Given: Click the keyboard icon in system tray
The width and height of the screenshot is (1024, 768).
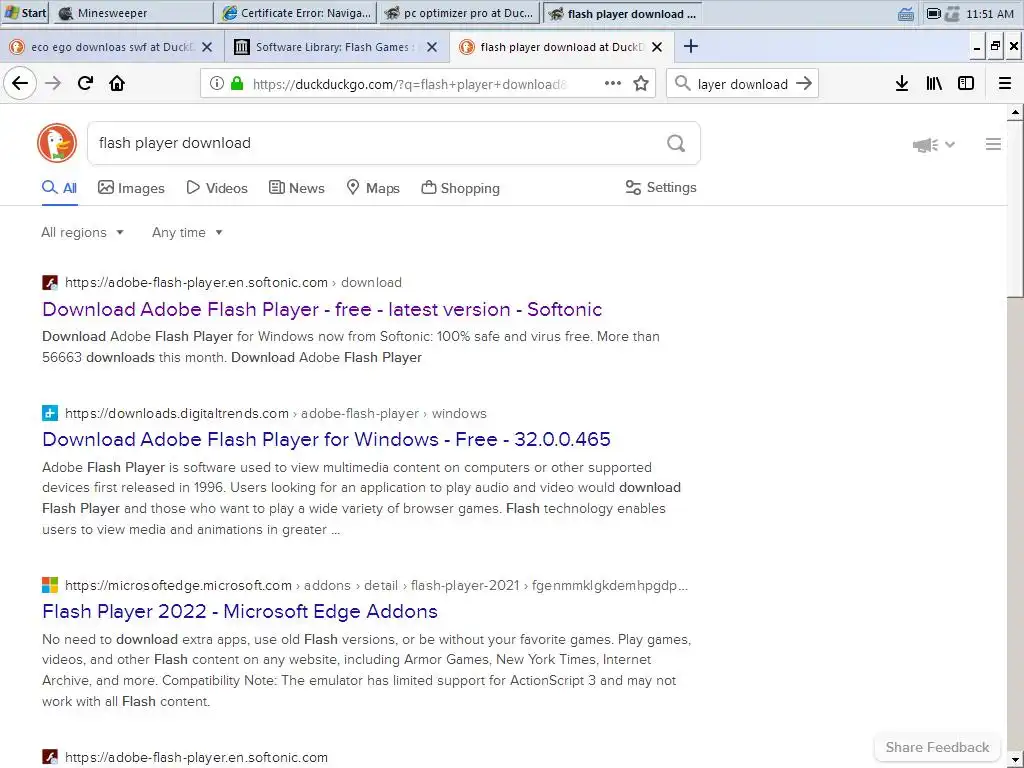Looking at the screenshot, I should click(x=906, y=14).
